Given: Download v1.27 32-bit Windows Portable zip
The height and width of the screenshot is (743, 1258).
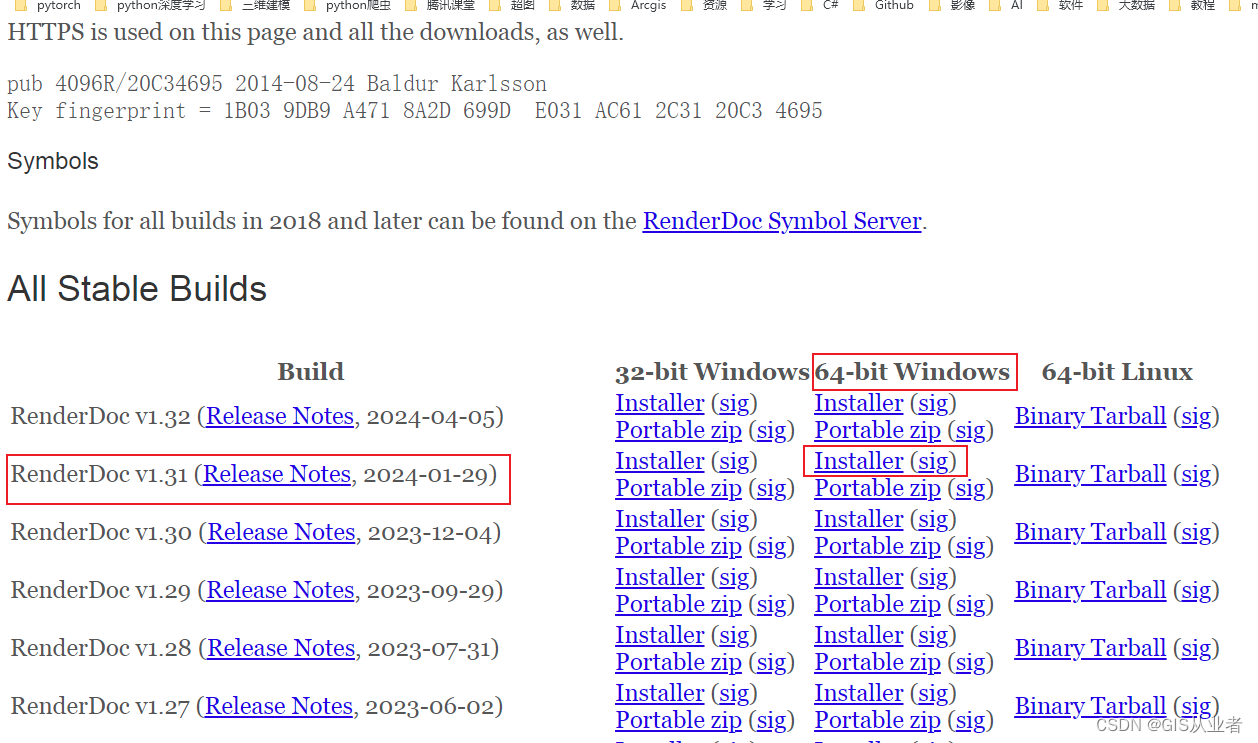Looking at the screenshot, I should click(x=678, y=720).
